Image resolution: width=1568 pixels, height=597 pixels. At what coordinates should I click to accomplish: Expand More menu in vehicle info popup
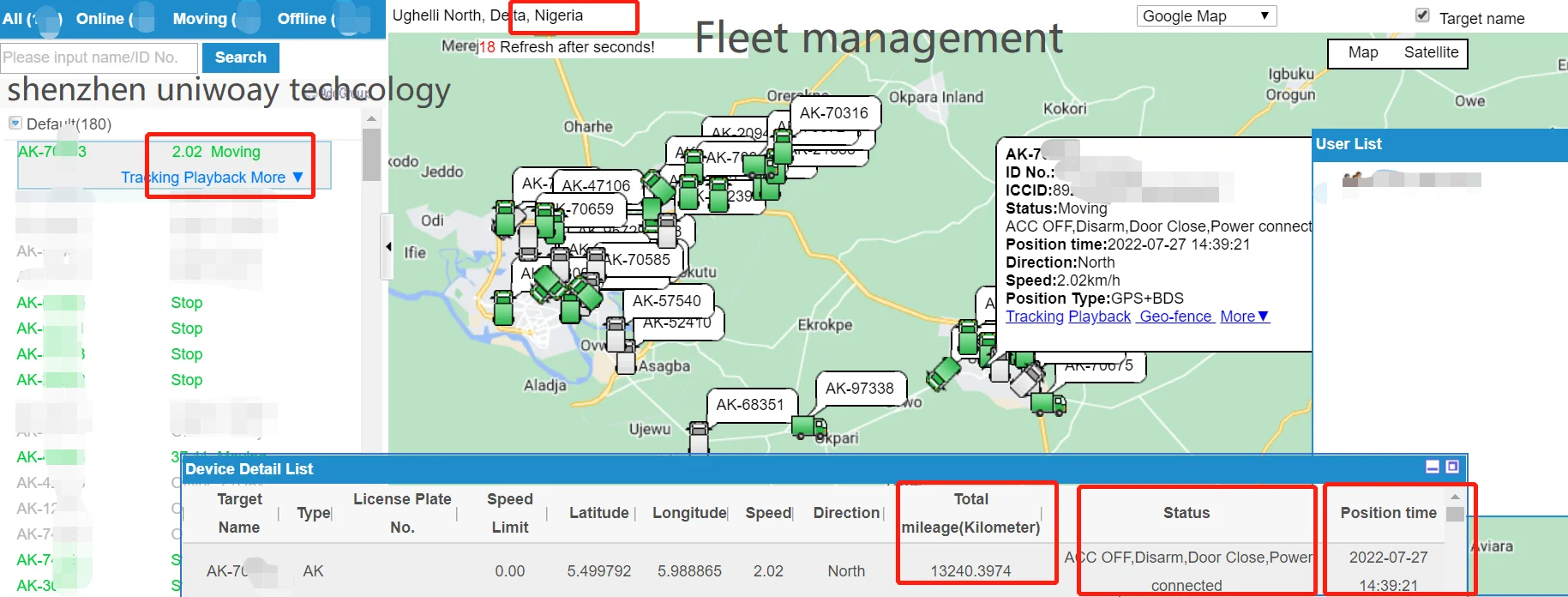tap(1244, 317)
